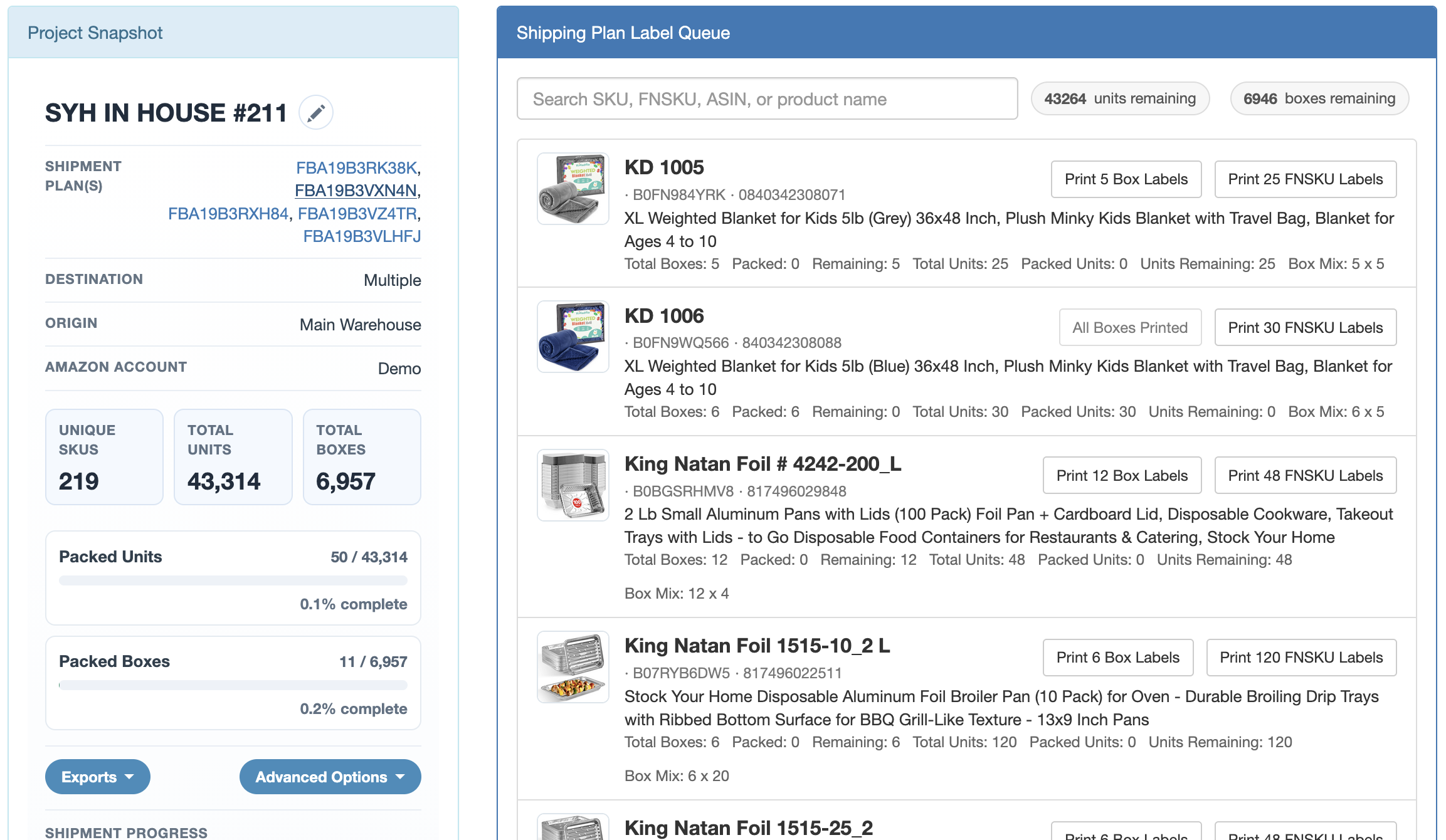Viewport: 1446px width, 840px height.
Task: Click the Demo Amazon account value
Action: tap(399, 369)
